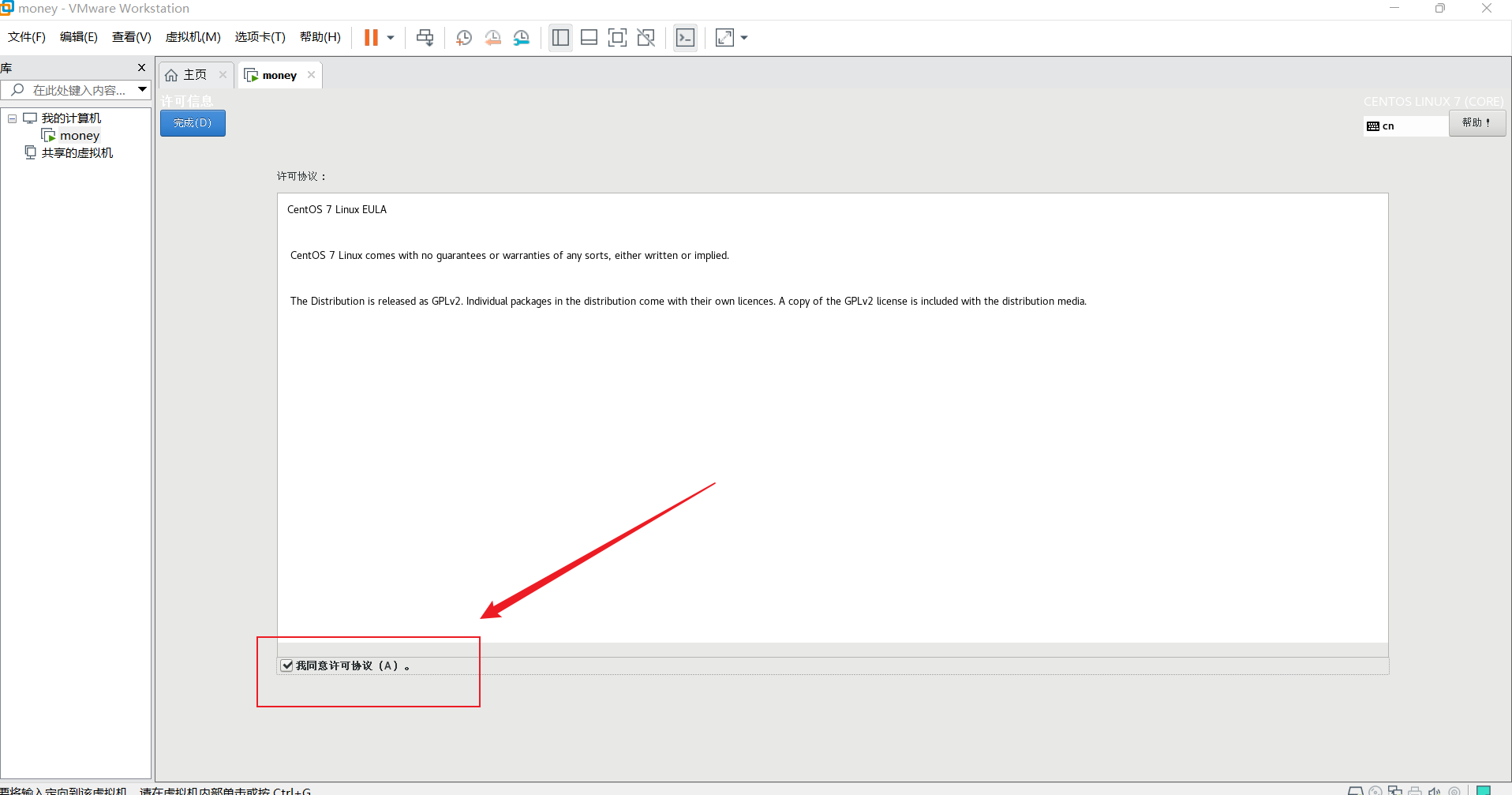Open the snapshot manager

pos(522,37)
